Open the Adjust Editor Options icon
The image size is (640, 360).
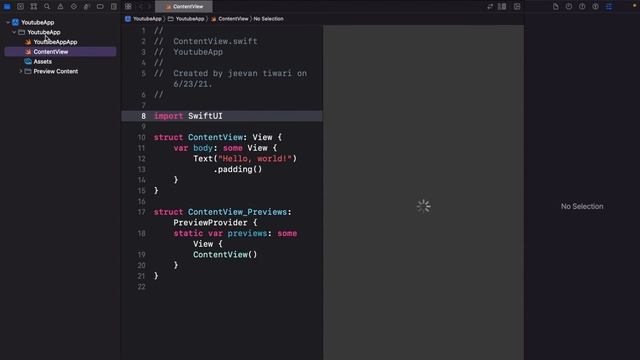(x=502, y=7)
